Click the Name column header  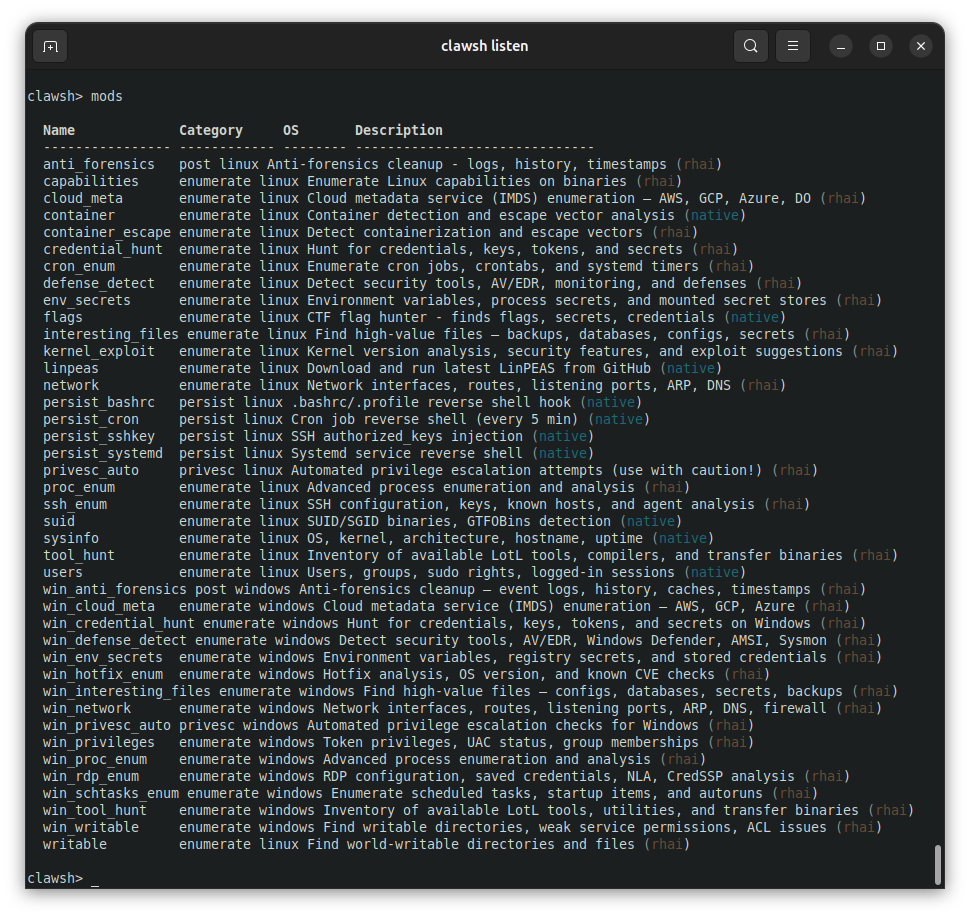[59, 130]
